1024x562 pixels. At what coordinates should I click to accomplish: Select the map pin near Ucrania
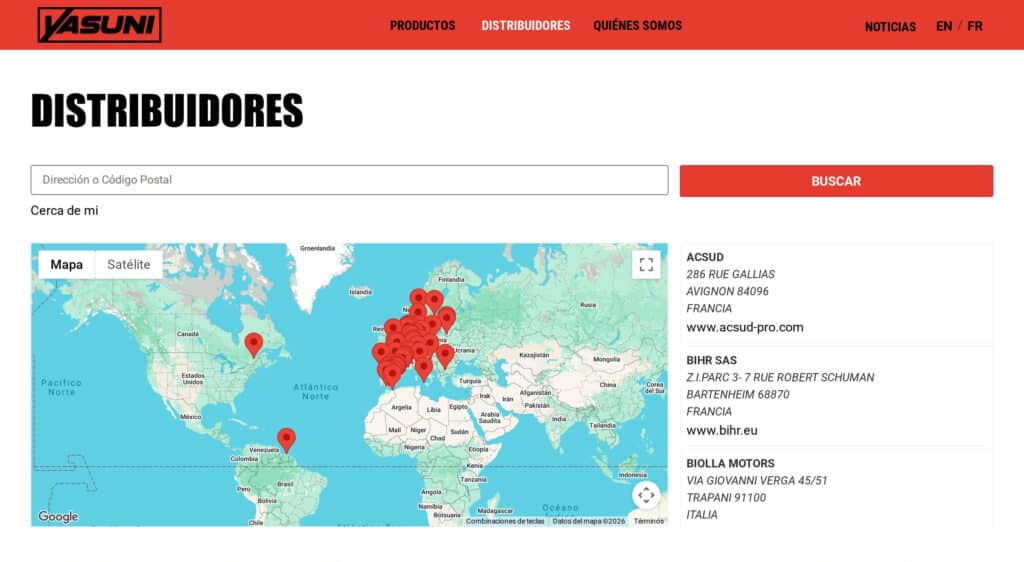pyautogui.click(x=445, y=356)
